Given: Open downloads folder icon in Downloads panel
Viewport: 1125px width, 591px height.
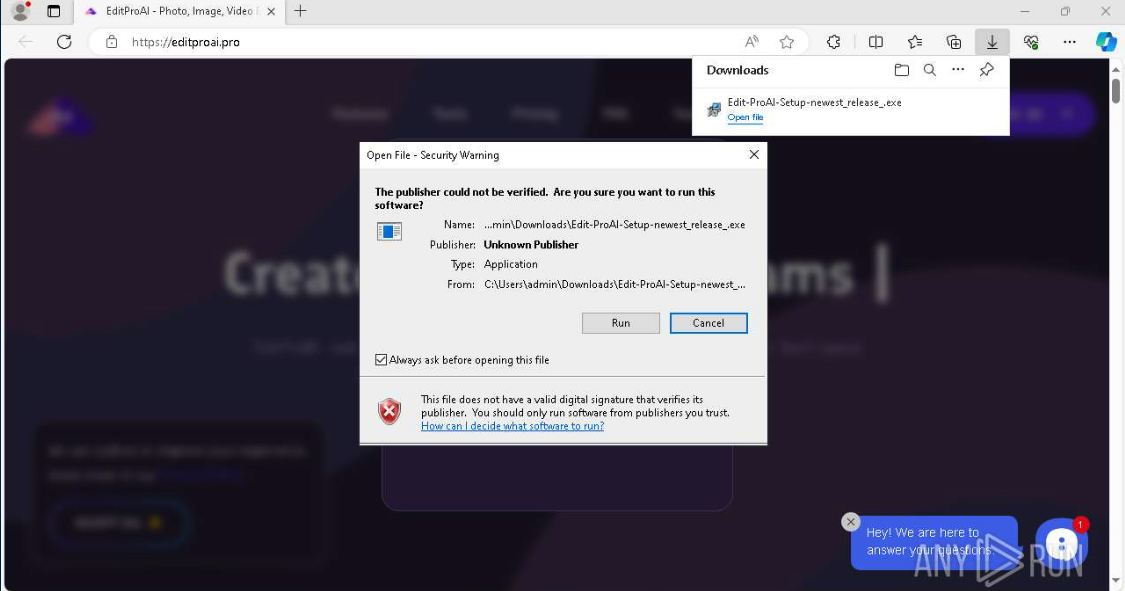Looking at the screenshot, I should point(902,70).
